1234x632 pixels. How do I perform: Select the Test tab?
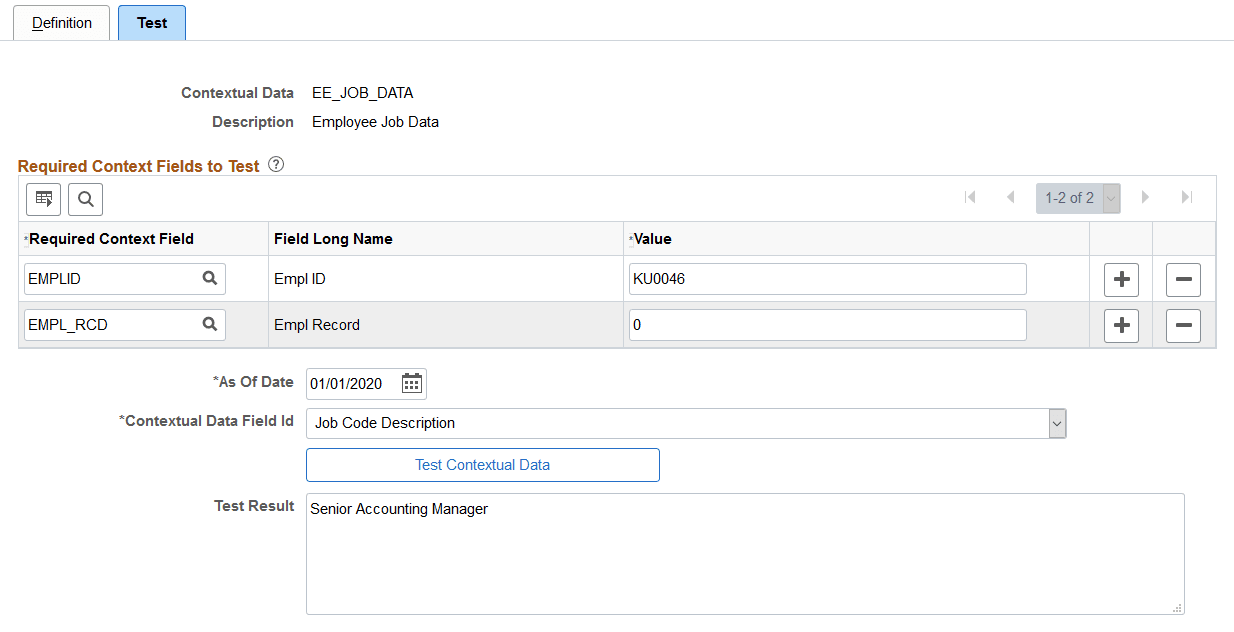click(x=151, y=22)
